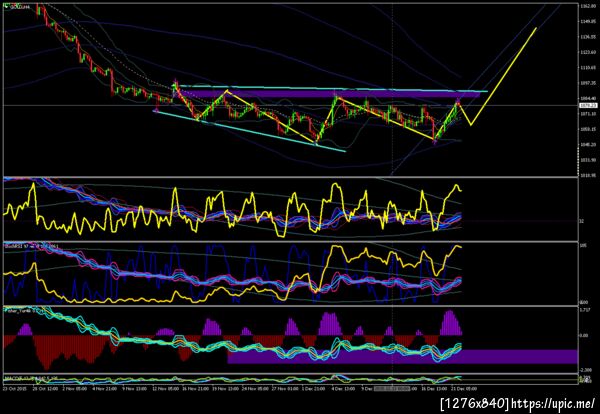Image resolution: width=600 pixels, height=414 pixels.
Task: Click the 4 Nov 21:00 time axis label
Action: (x=103, y=388)
